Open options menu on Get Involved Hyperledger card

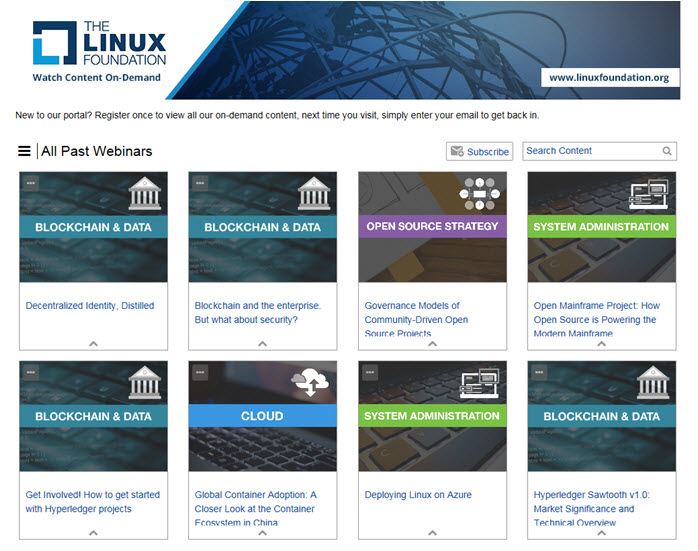pyautogui.click(x=31, y=373)
